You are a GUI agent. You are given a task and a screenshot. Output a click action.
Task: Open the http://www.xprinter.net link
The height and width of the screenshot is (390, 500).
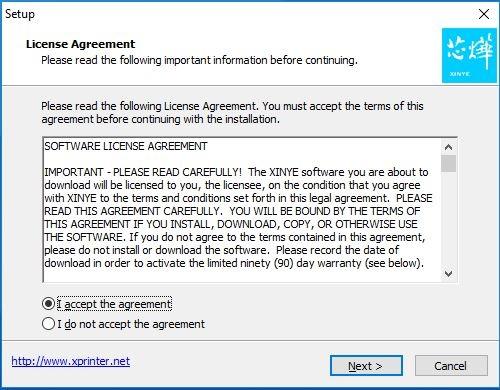[71, 361]
